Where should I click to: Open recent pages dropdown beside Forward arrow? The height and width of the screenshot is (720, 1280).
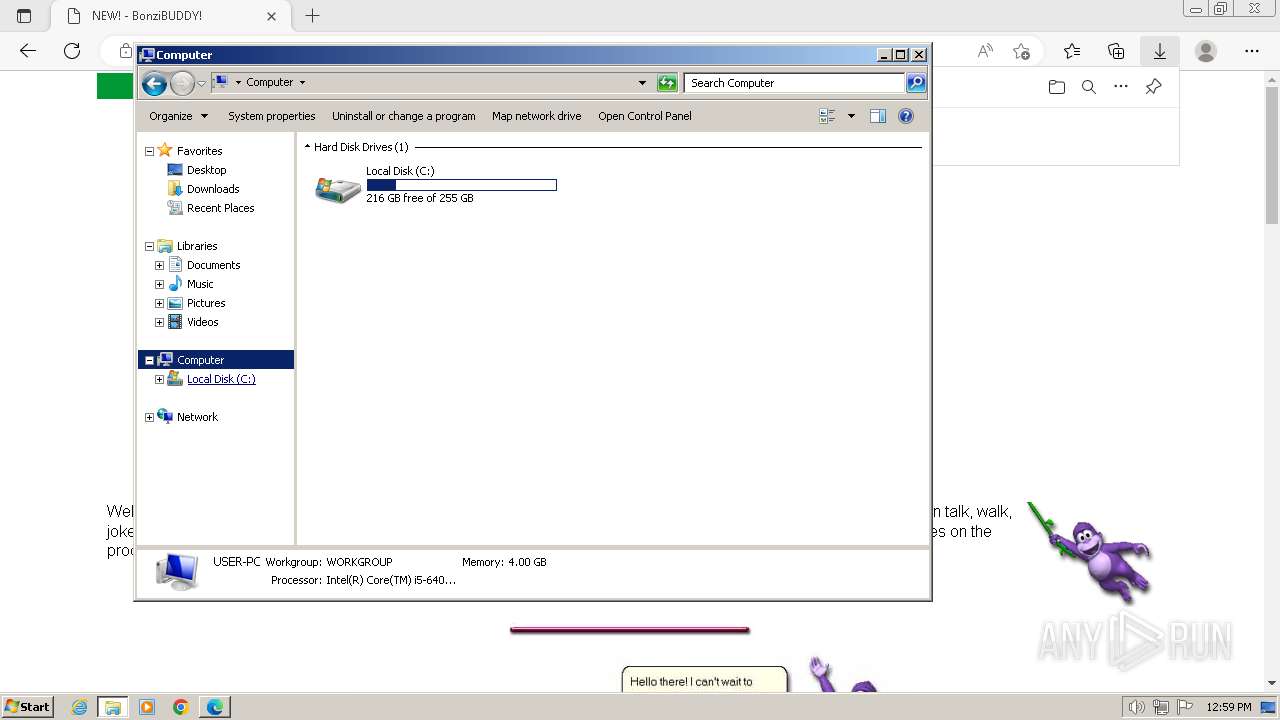201,83
